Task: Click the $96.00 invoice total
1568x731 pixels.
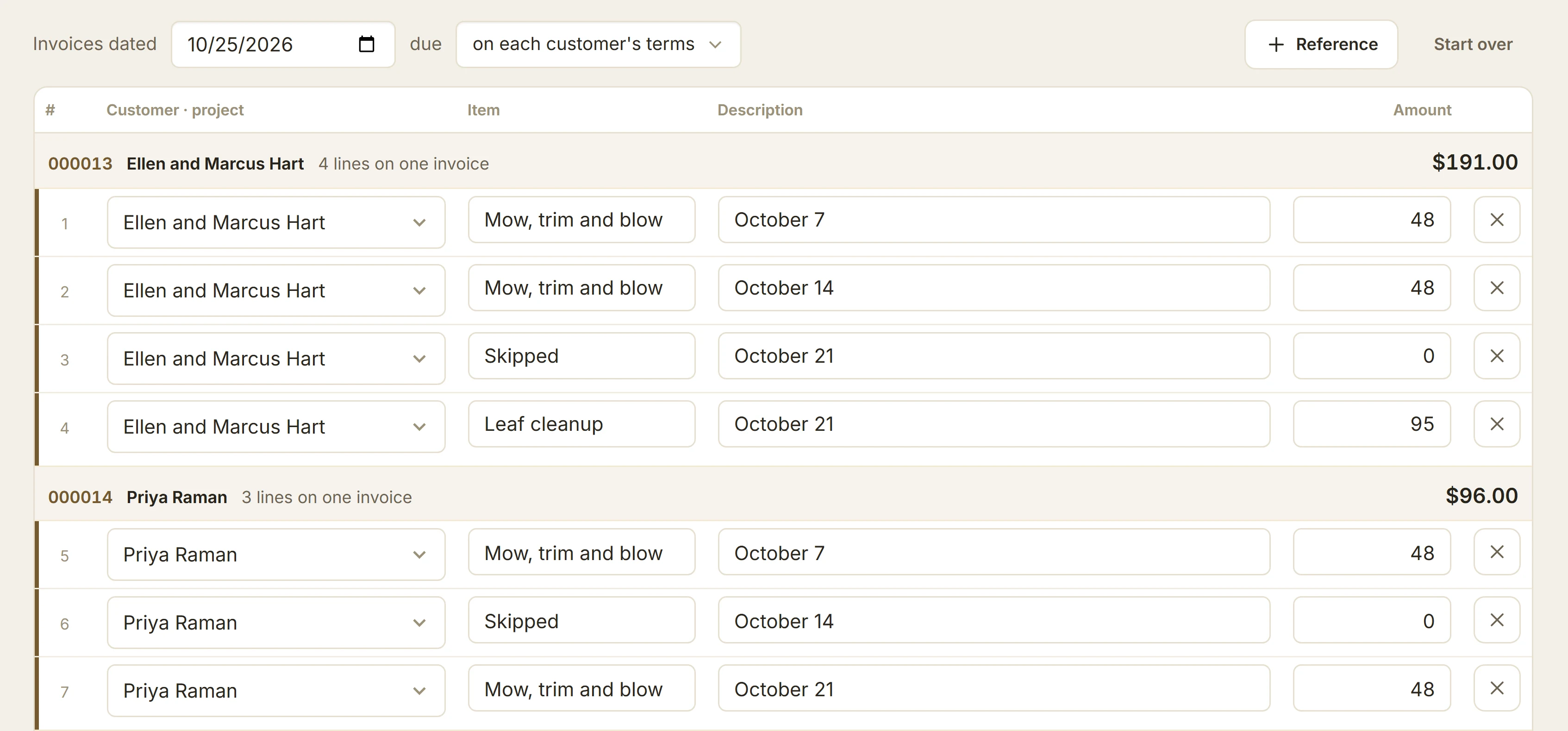Action: coord(1481,495)
